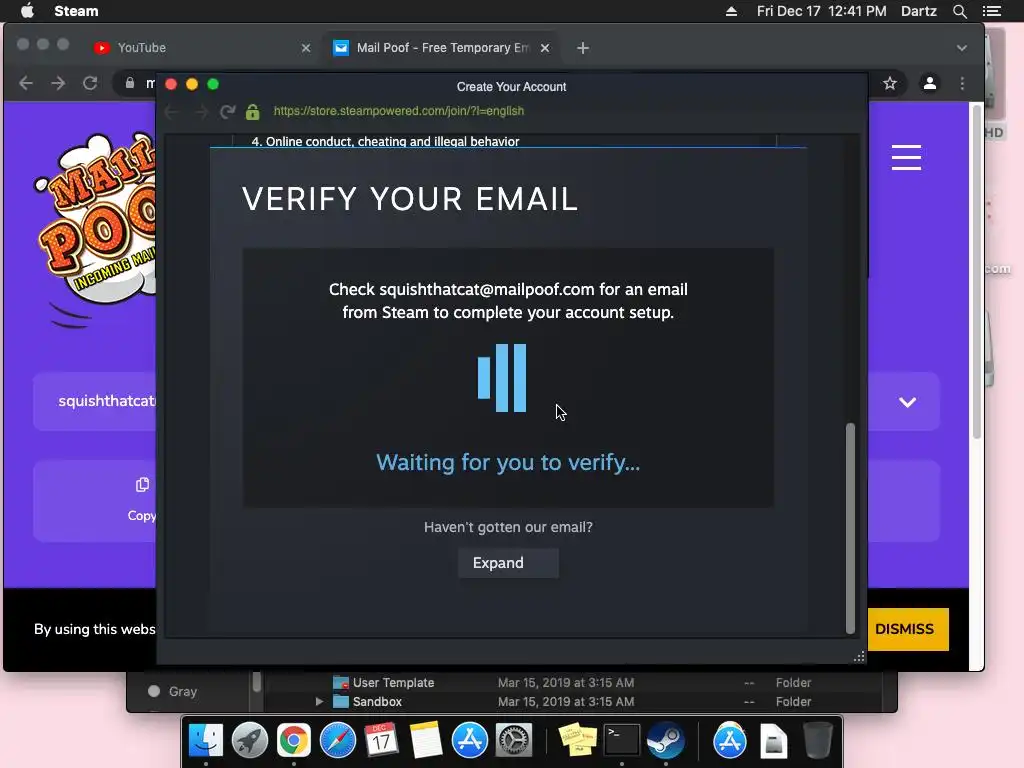Open a new browser tab with plus button
Screen dimensions: 1024x768
583,48
